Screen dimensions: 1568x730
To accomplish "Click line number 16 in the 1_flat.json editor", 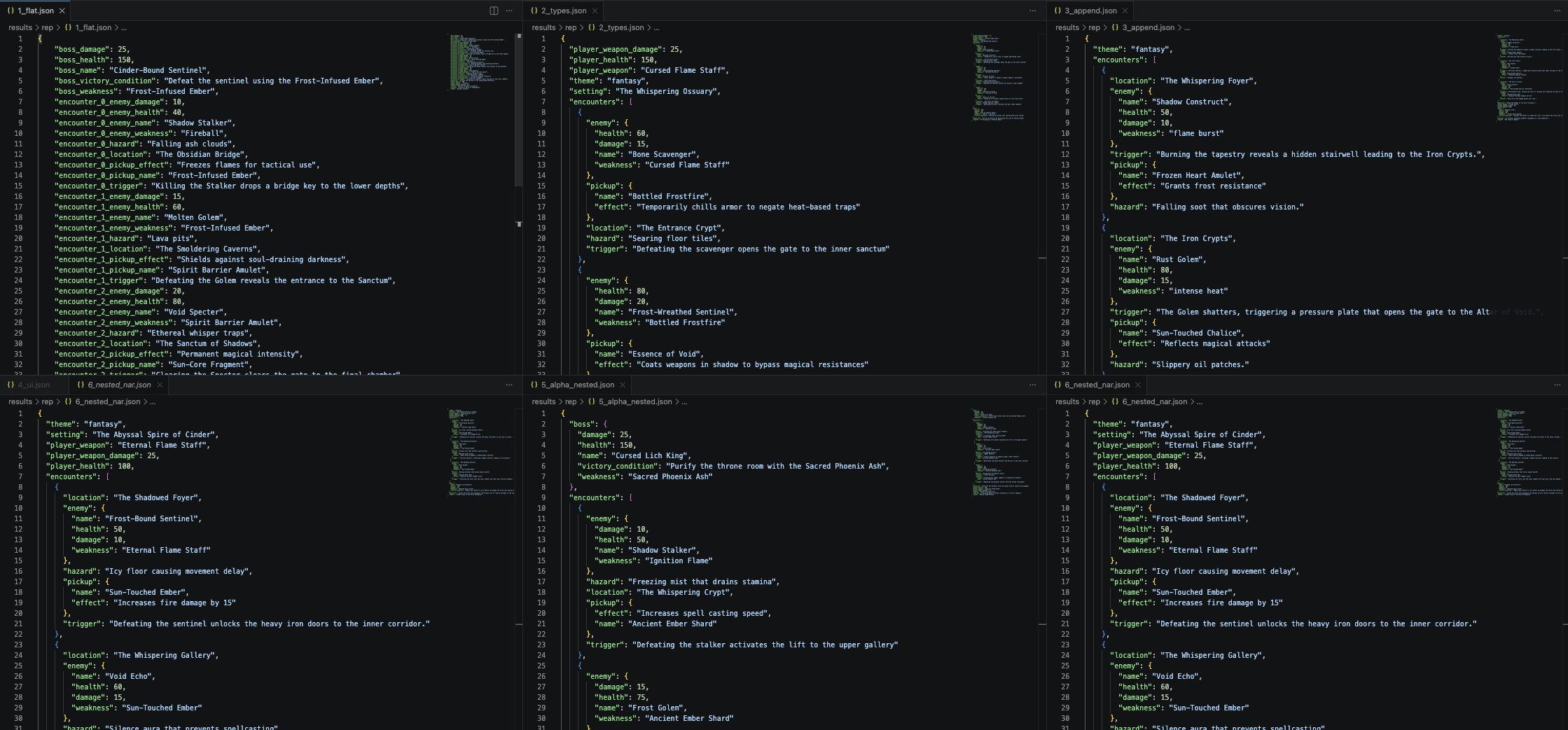I will pos(18,196).
